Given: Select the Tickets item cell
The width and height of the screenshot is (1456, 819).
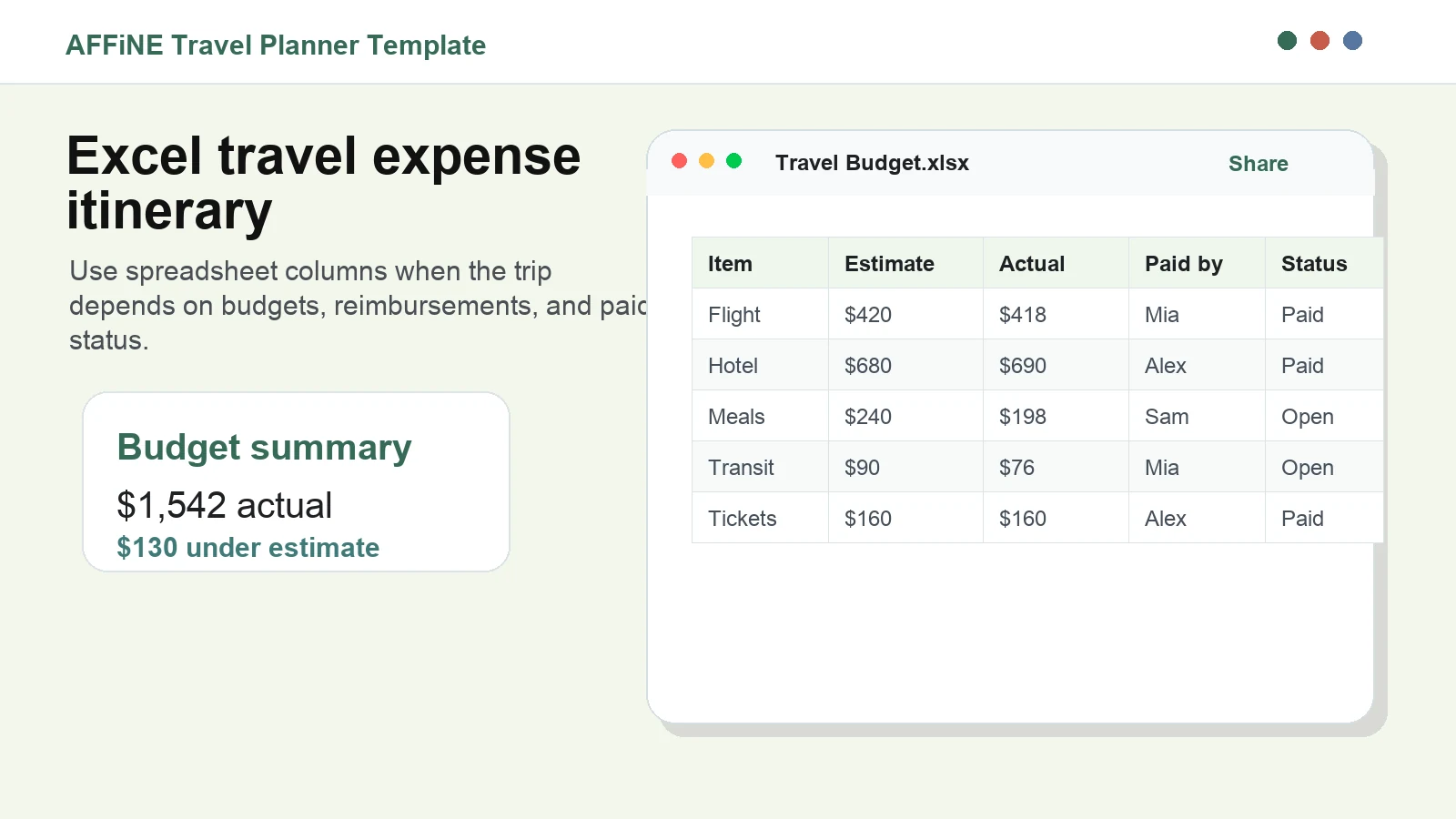Looking at the screenshot, I should (760, 518).
